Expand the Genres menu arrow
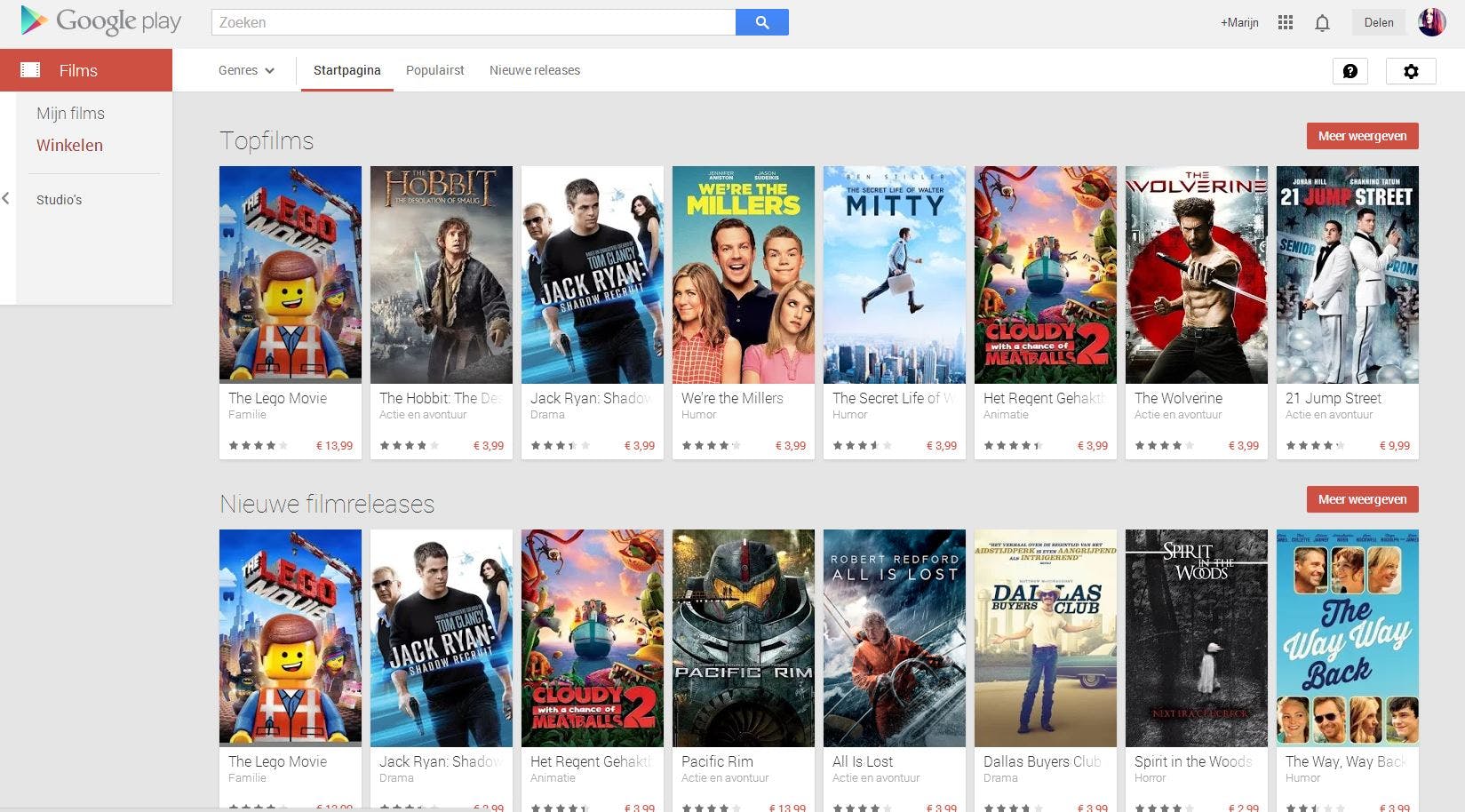This screenshot has width=1465, height=812. pos(270,70)
